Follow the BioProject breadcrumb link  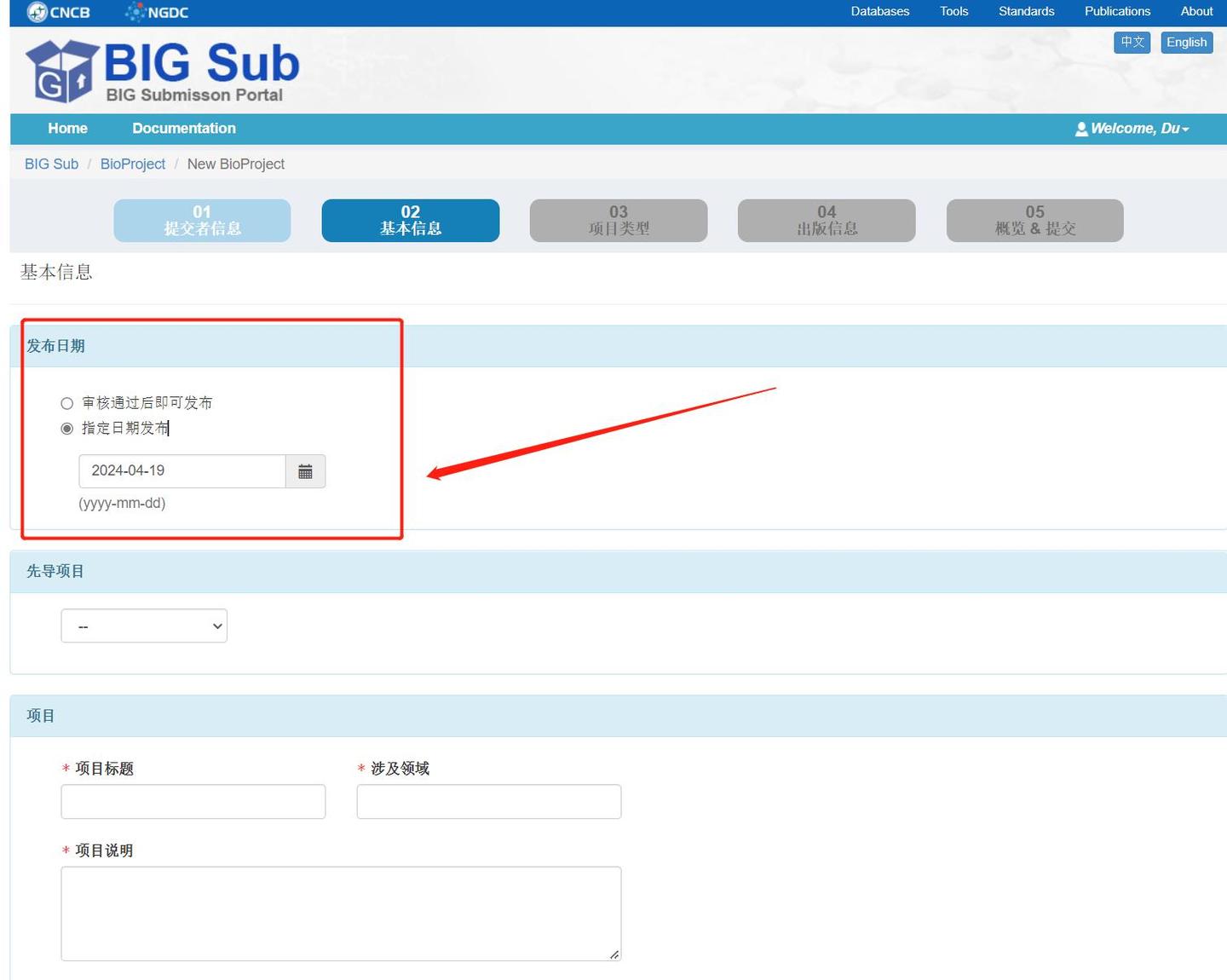click(x=133, y=164)
